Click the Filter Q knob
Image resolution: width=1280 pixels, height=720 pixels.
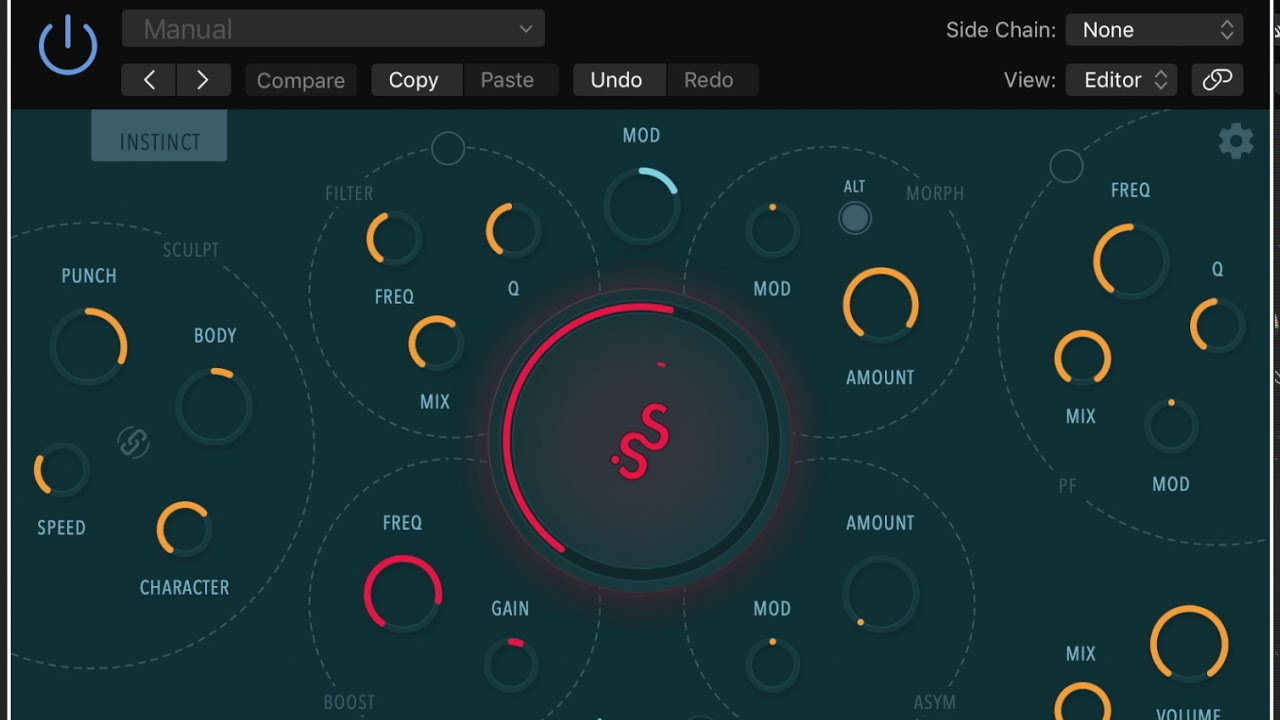pos(513,231)
